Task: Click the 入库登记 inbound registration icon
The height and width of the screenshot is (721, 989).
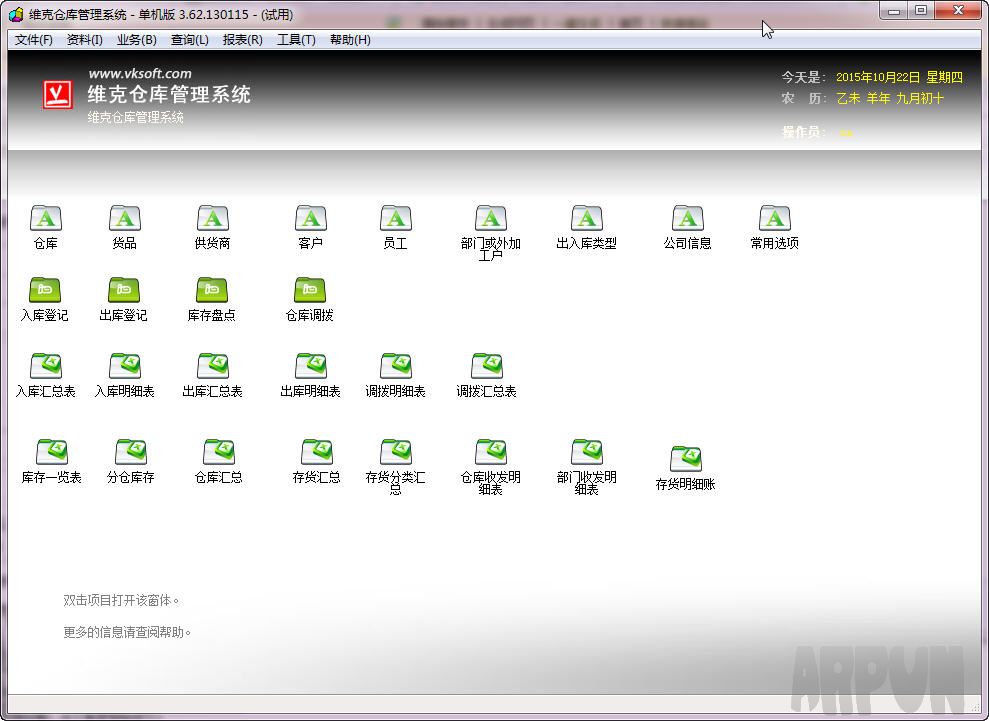Action: (45, 290)
